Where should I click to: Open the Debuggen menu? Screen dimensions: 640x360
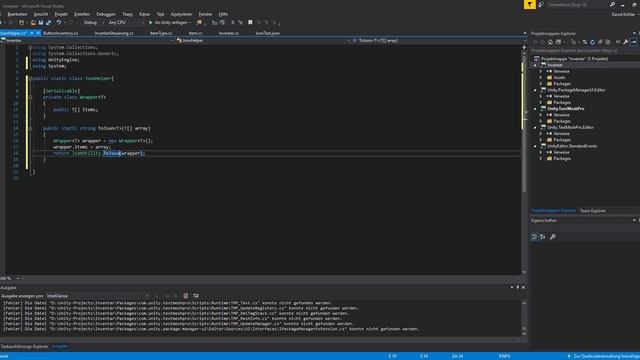click(106, 14)
